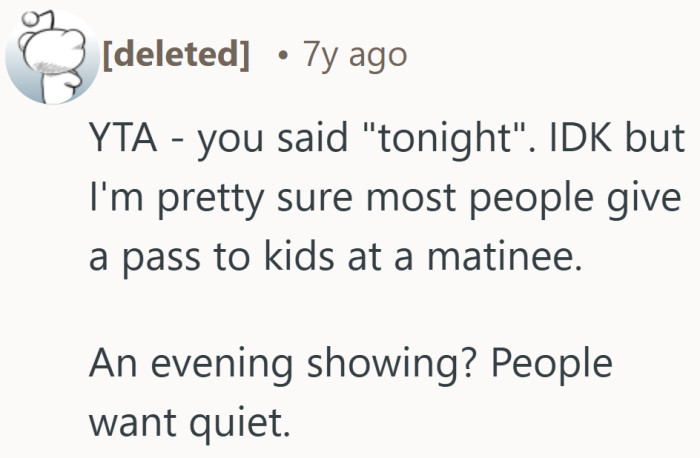
Task: Open the [deleted] username profile
Action: (175, 53)
